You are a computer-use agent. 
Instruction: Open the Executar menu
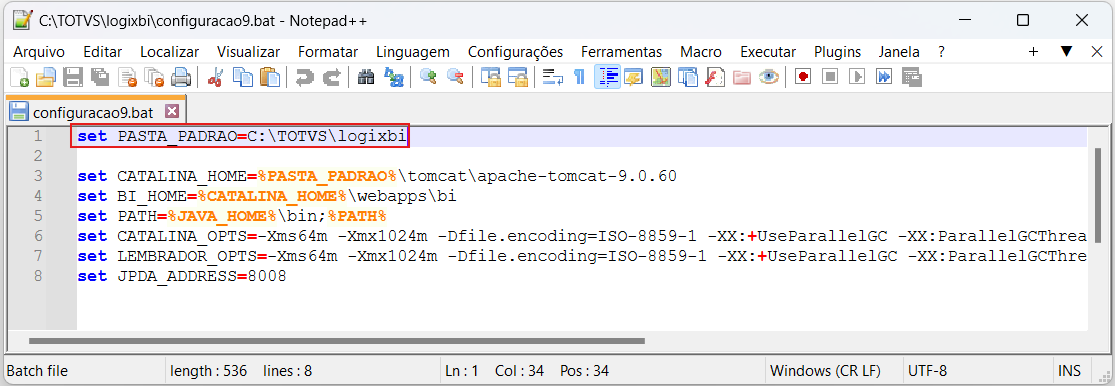768,52
